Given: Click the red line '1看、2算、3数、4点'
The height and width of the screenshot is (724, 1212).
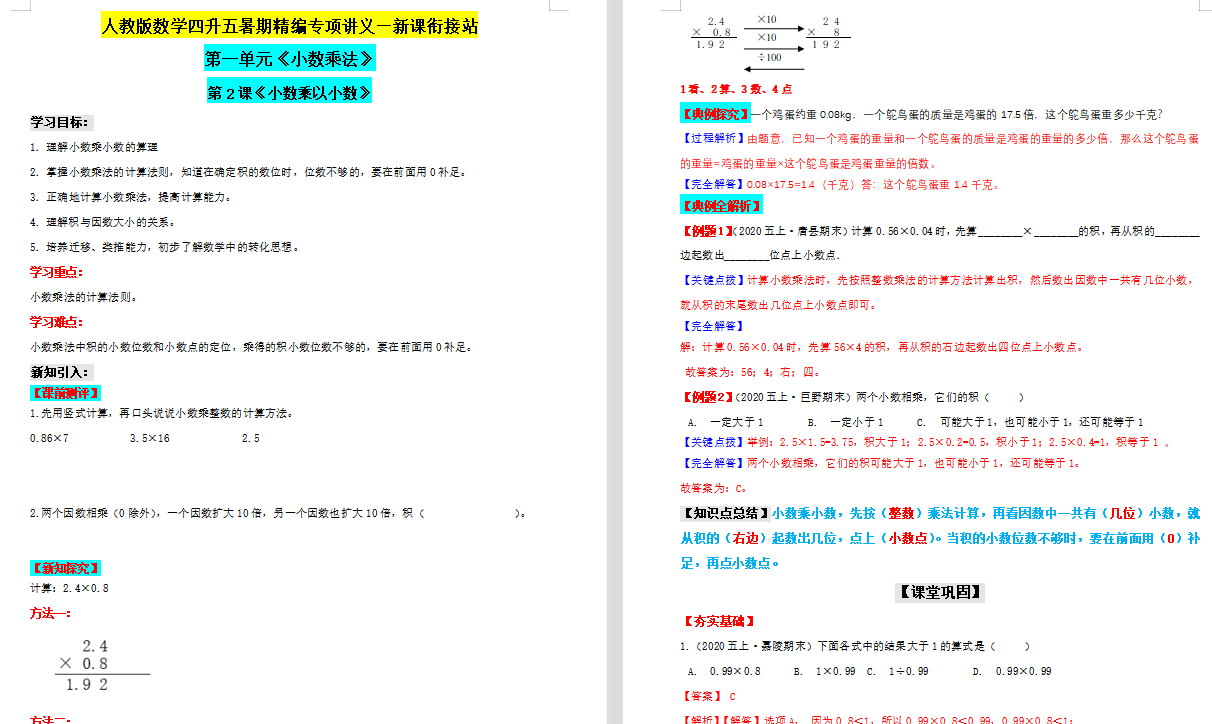Looking at the screenshot, I should [736, 89].
